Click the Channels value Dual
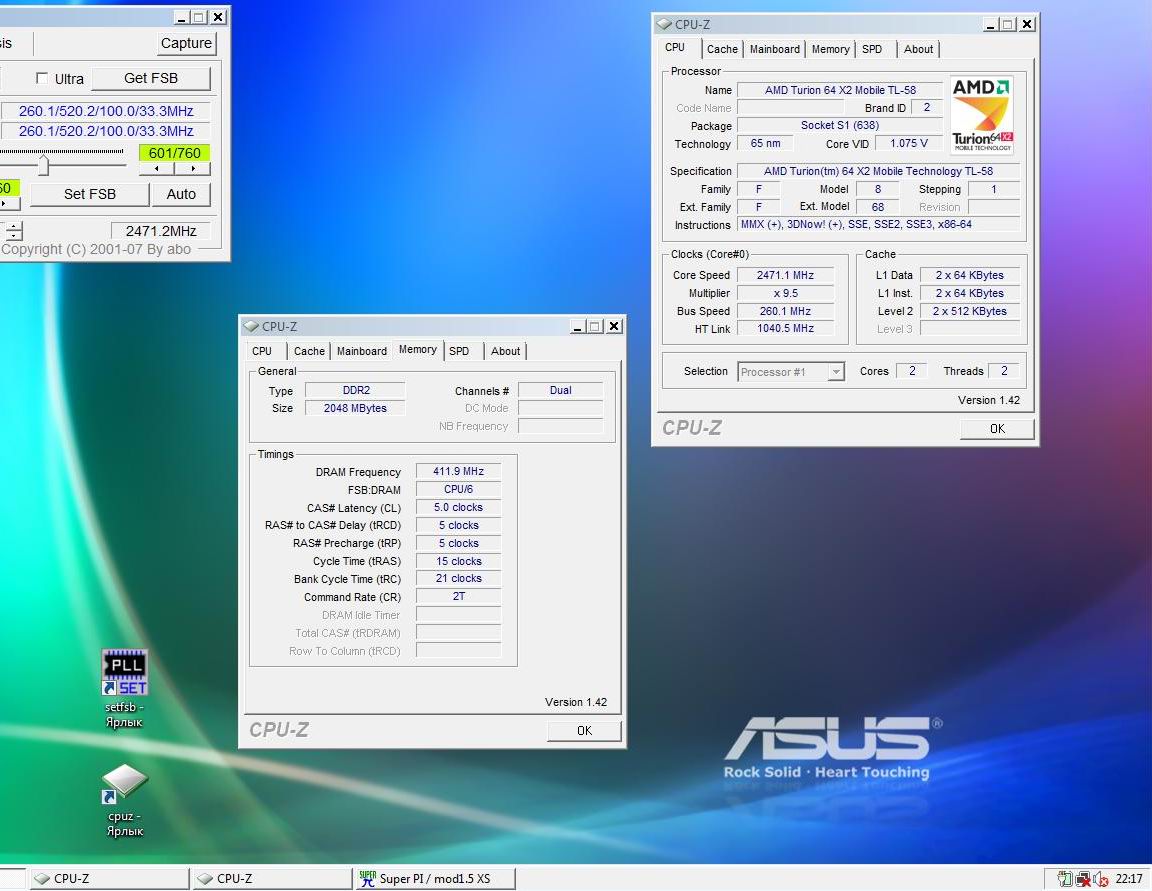Viewport: 1152px width, 891px height. pyautogui.click(x=561, y=390)
